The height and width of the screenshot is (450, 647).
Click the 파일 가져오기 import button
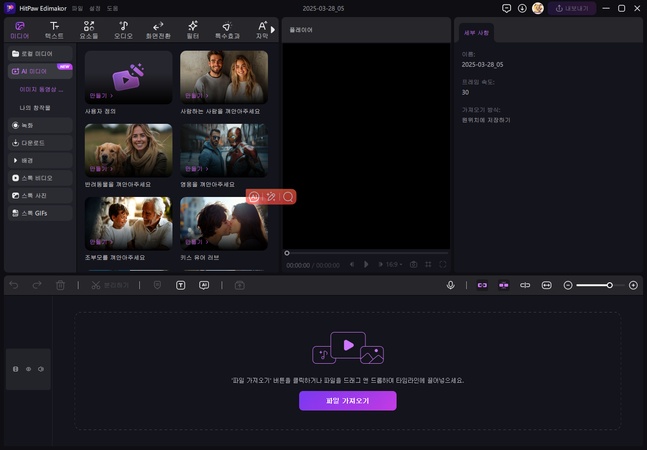(x=347, y=400)
